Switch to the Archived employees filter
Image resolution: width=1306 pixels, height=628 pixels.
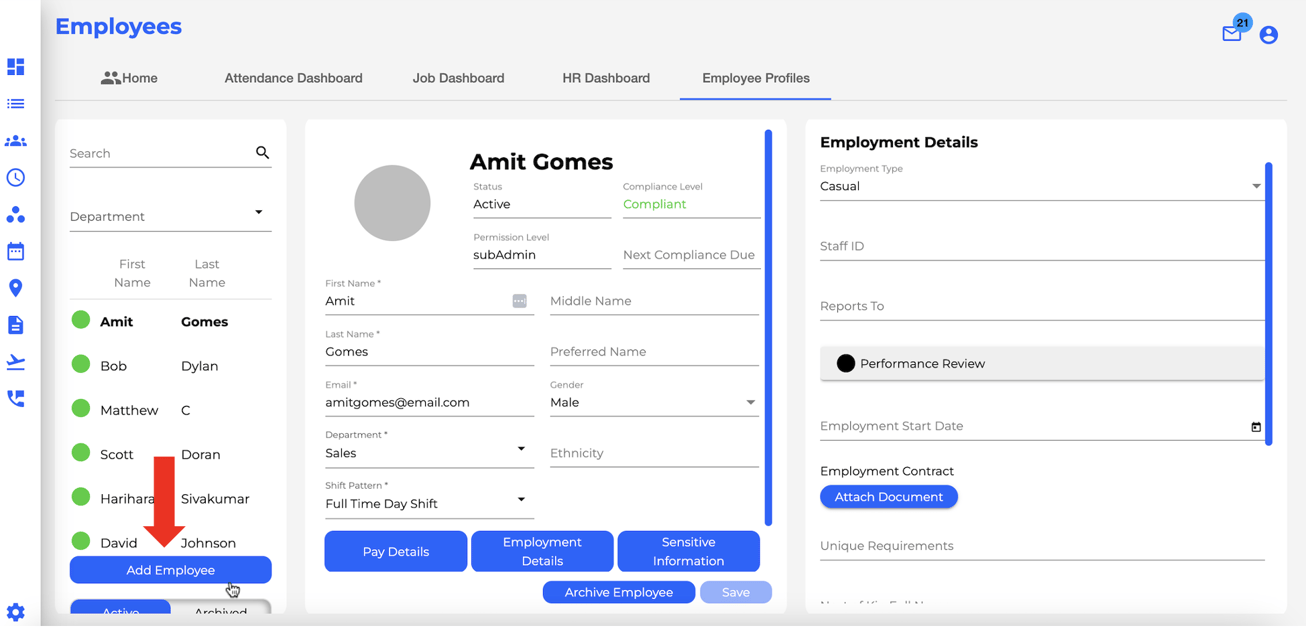(220, 613)
